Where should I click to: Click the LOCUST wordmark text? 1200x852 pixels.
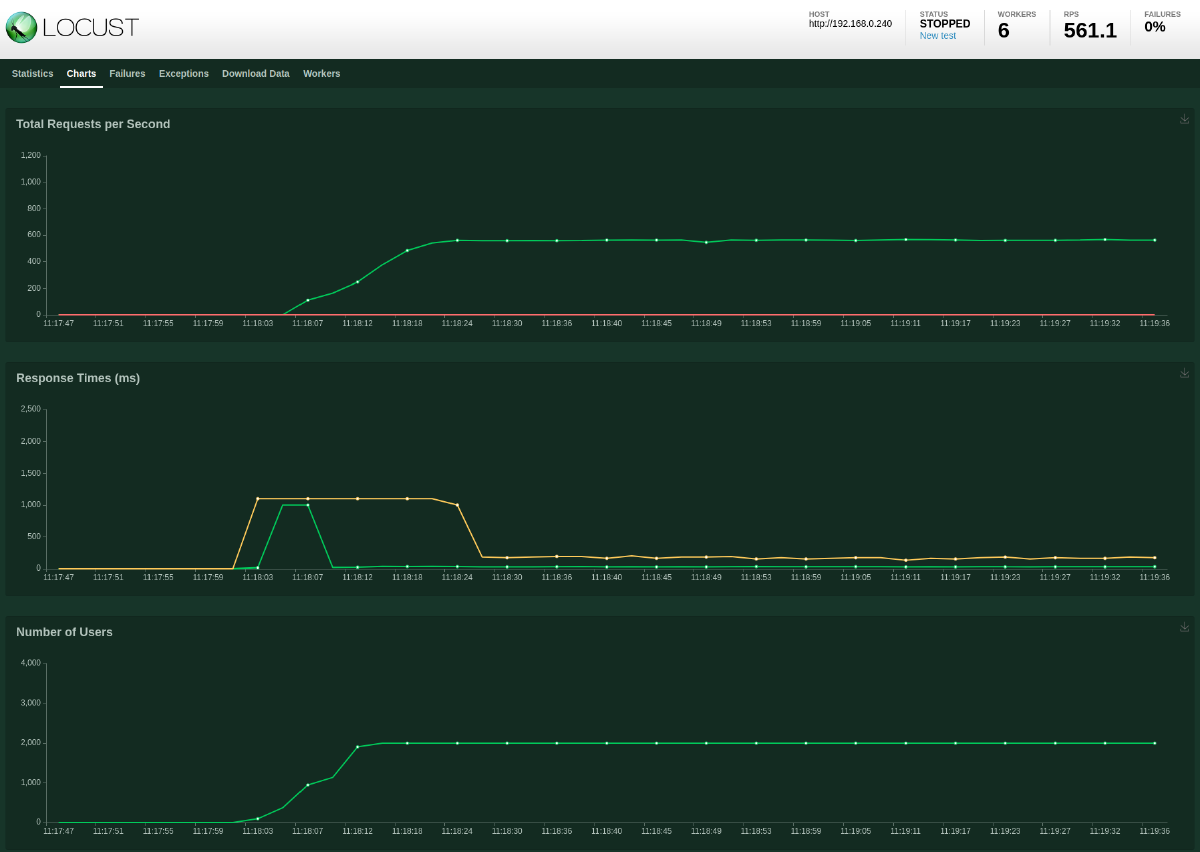(91, 28)
